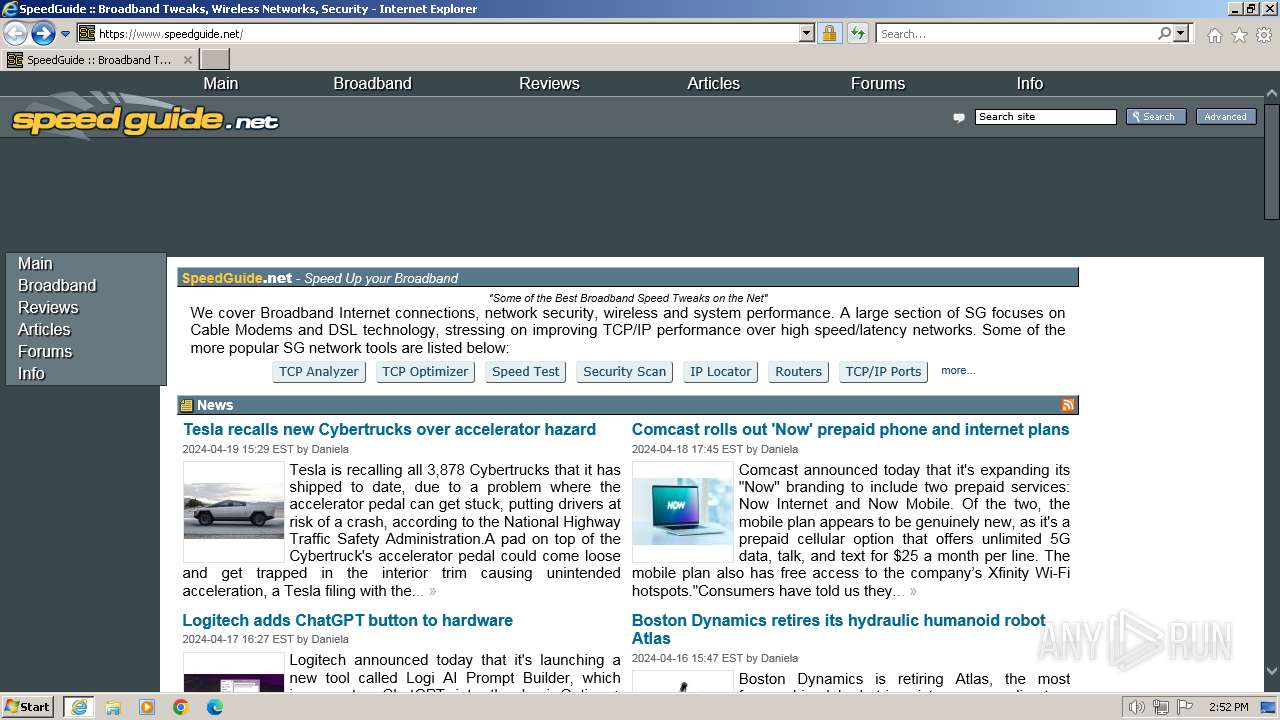Open the Main top navigation menu
Screen dimensions: 1280x720
coord(221,84)
